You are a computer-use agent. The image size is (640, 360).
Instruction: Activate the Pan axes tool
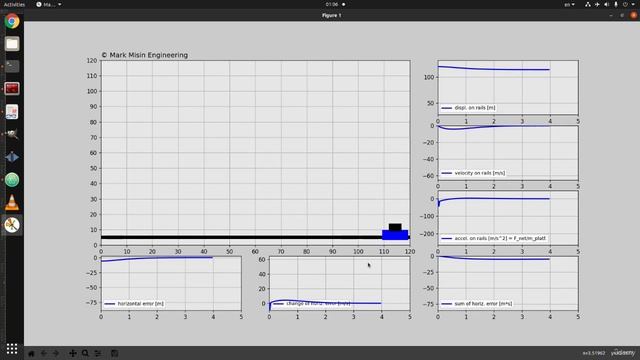pyautogui.click(x=73, y=353)
